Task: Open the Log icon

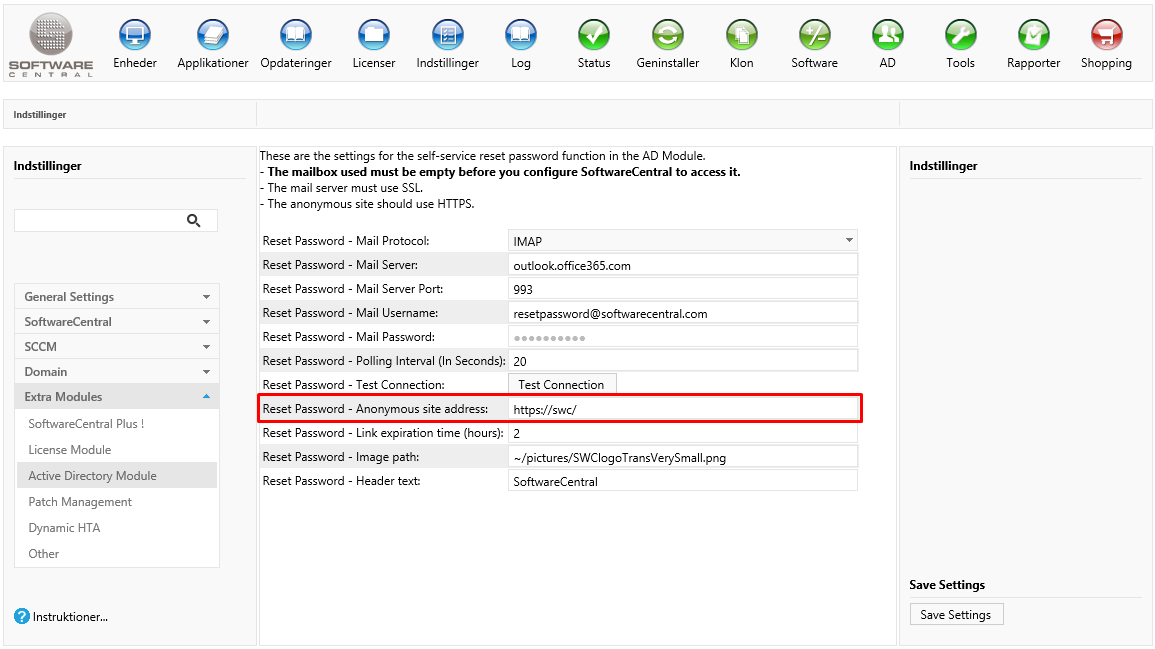Action: 521,36
